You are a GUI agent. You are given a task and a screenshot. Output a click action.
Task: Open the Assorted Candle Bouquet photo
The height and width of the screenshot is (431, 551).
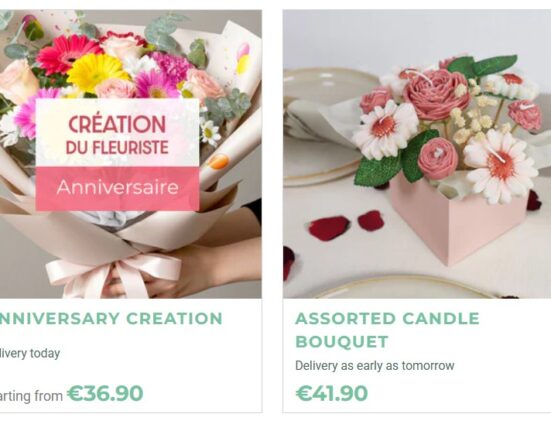click(417, 154)
